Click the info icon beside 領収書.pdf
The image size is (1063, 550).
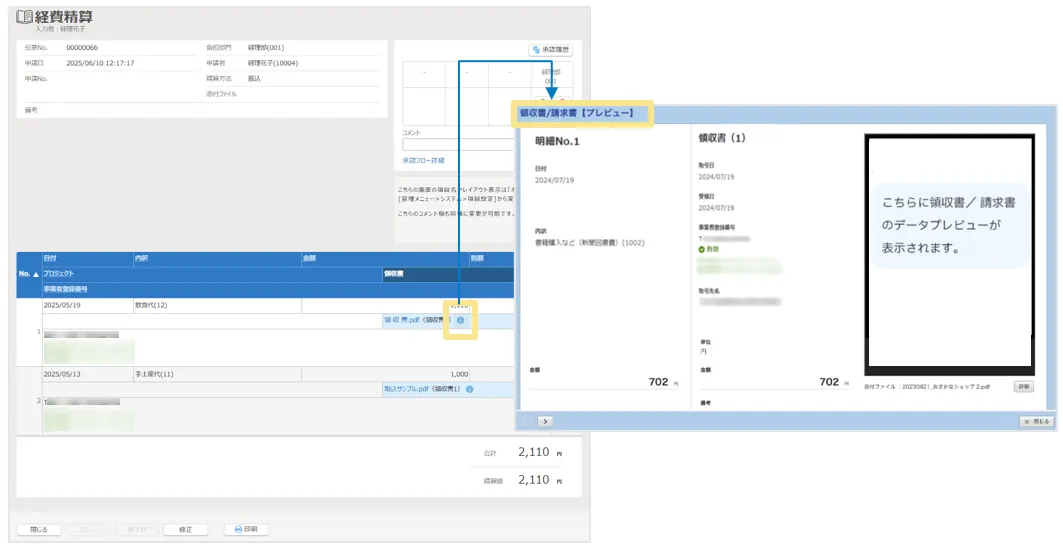[460, 321]
